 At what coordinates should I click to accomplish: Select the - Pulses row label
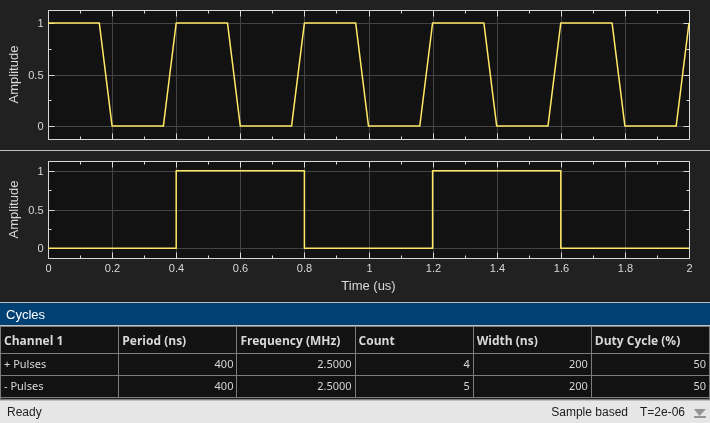[x=24, y=386]
